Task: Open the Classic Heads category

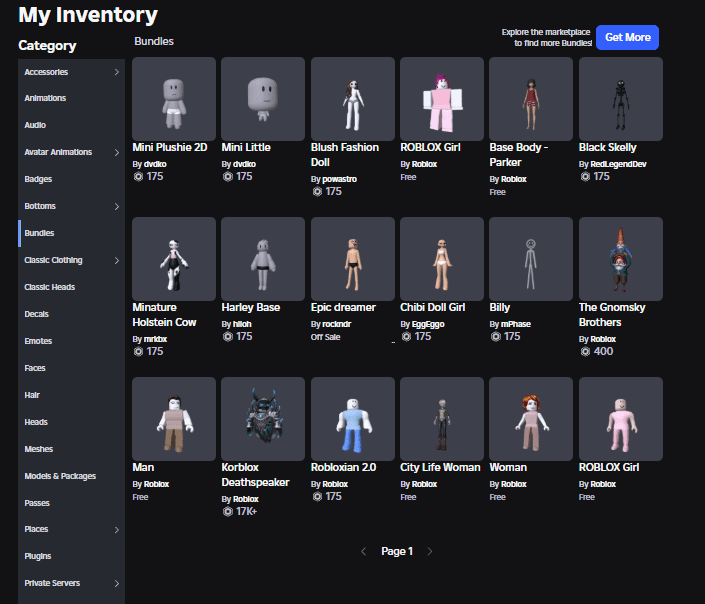Action: [49, 288]
